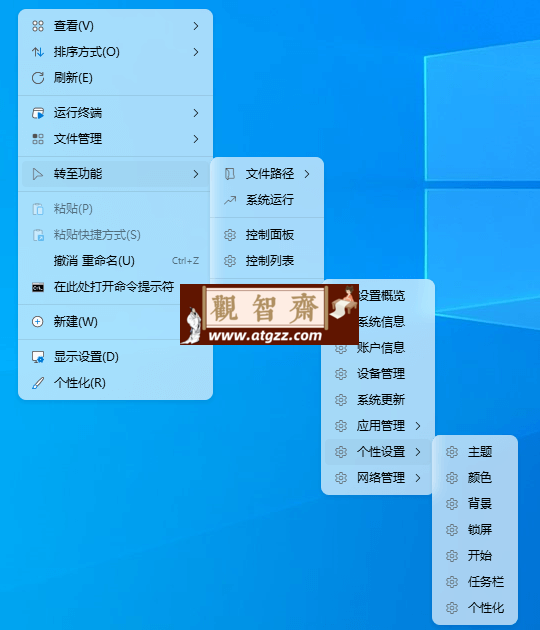Click the gear icon beside 任务栏
This screenshot has height=630, width=540.
(452, 582)
